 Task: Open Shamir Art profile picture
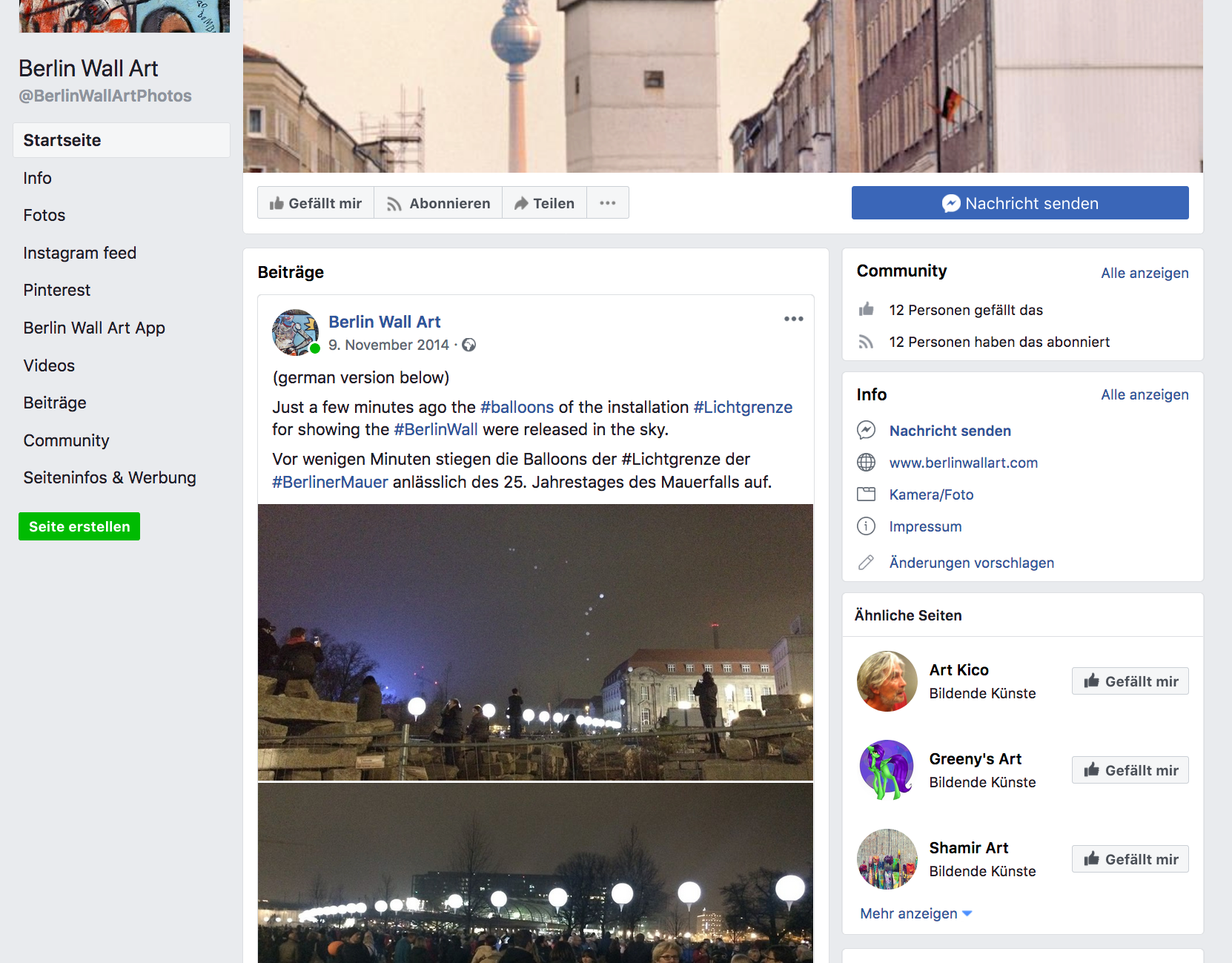[x=887, y=859]
